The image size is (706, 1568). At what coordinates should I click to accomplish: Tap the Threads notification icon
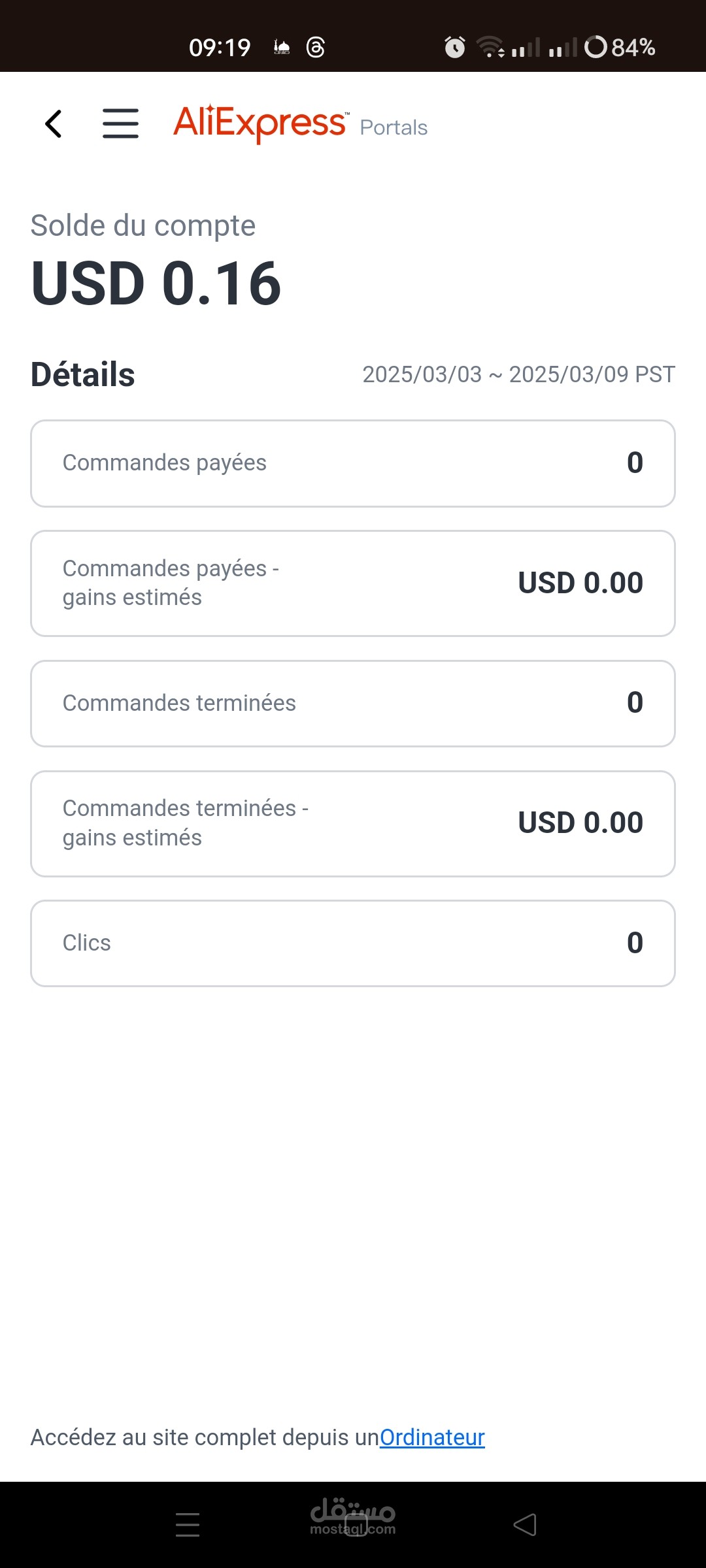click(316, 47)
